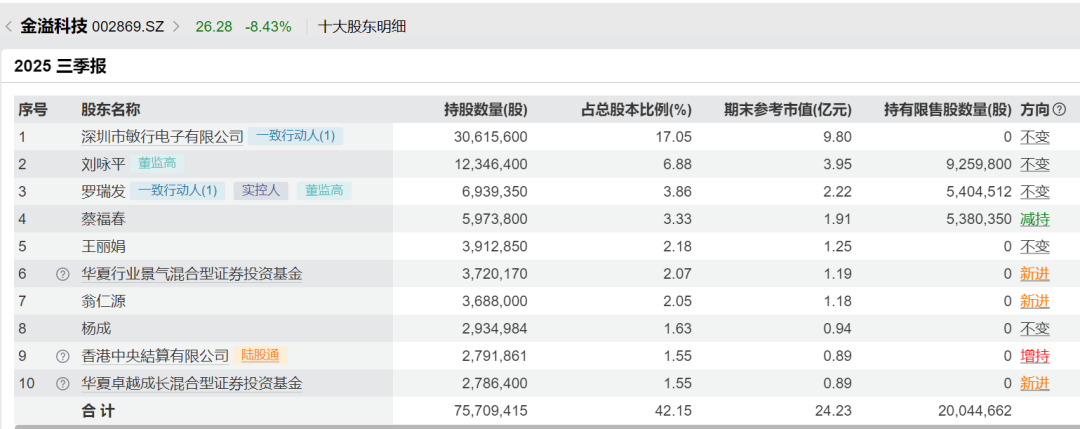Click 董监高 tag beside 刘咏平
Image resolution: width=1080 pixels, height=429 pixels.
tap(156, 164)
